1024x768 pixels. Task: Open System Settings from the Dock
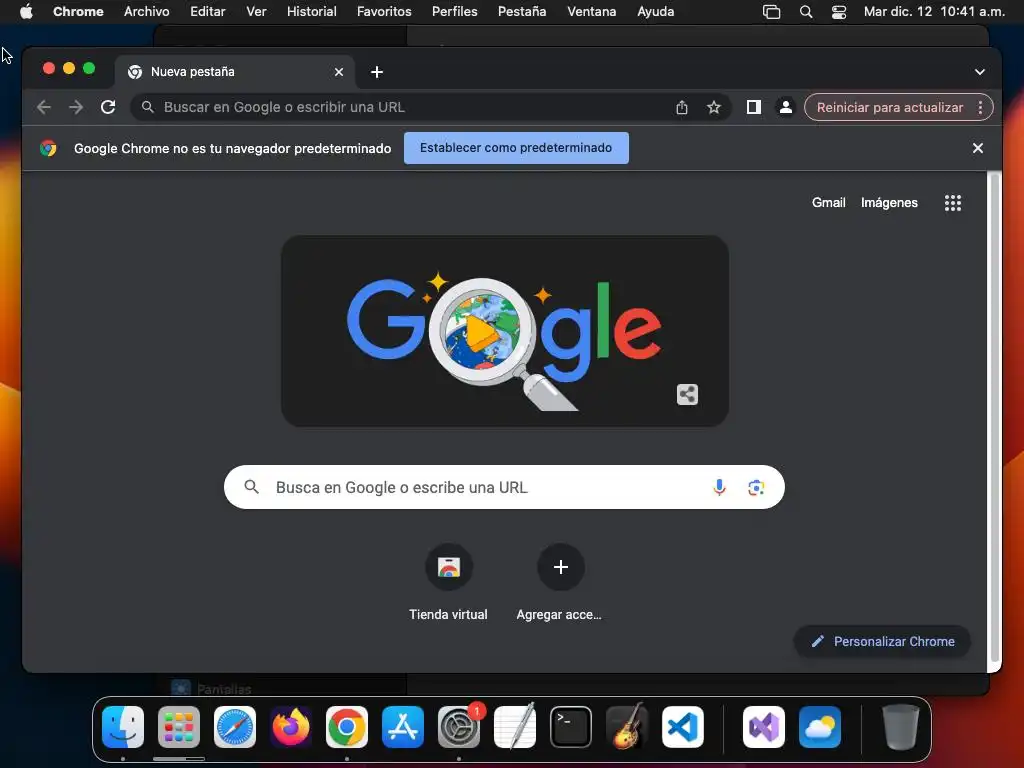click(459, 727)
